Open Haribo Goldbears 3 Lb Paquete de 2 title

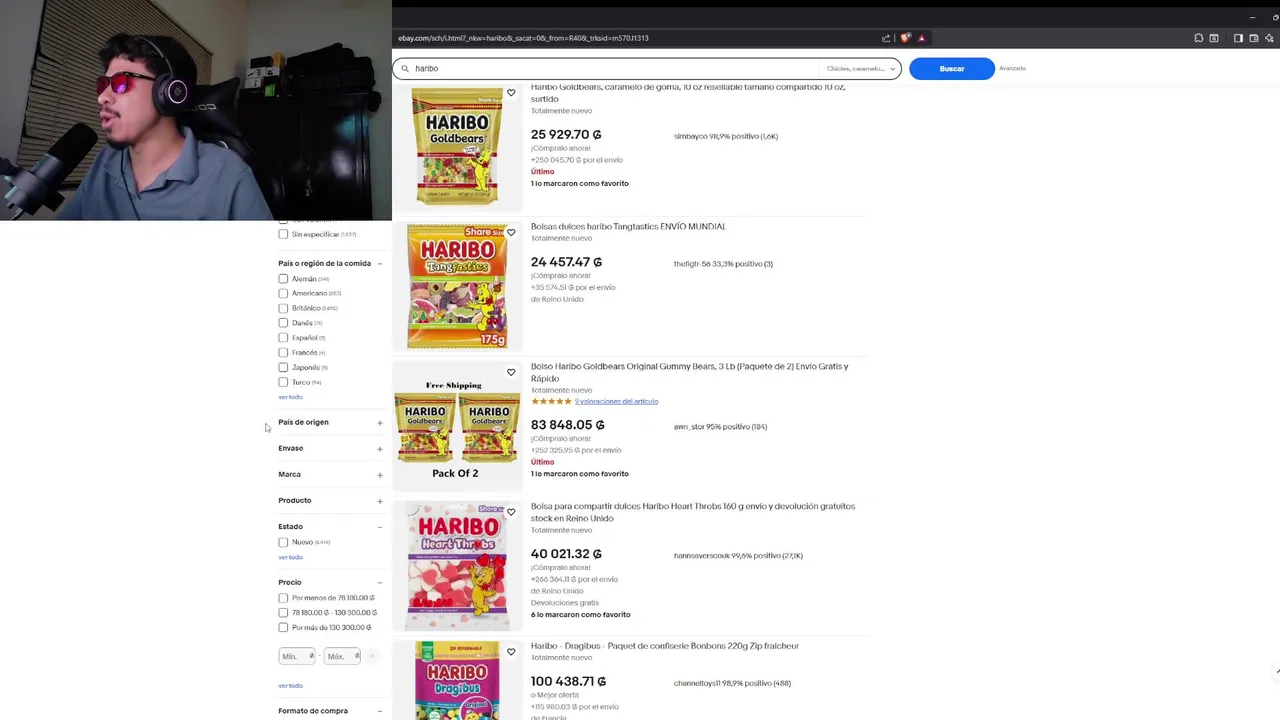point(689,372)
